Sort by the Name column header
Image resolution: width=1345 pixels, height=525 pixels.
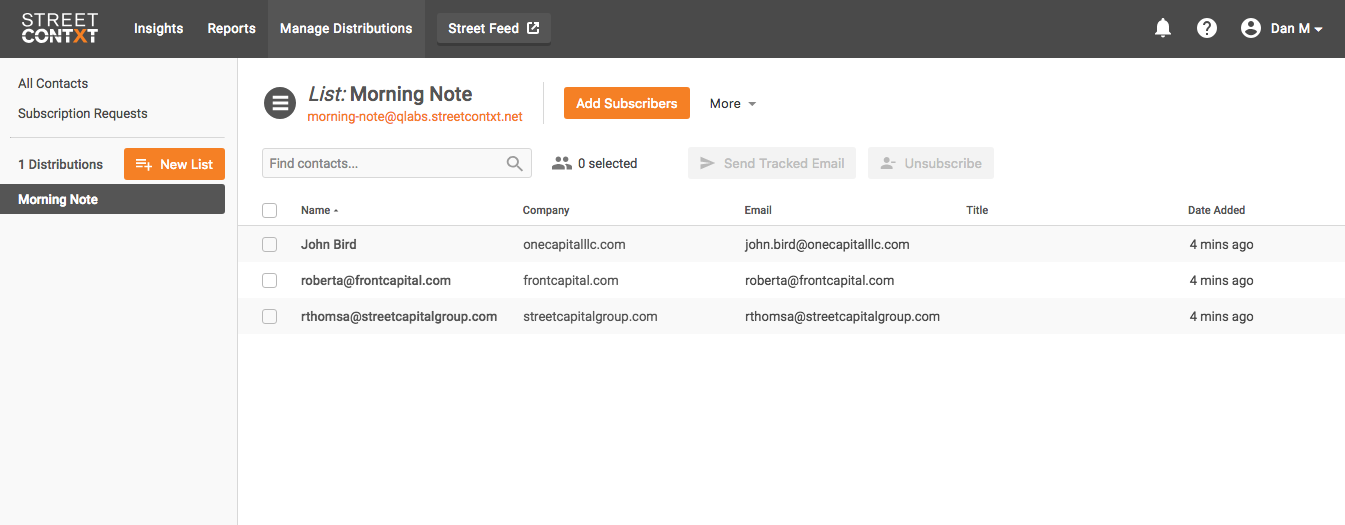tap(319, 210)
